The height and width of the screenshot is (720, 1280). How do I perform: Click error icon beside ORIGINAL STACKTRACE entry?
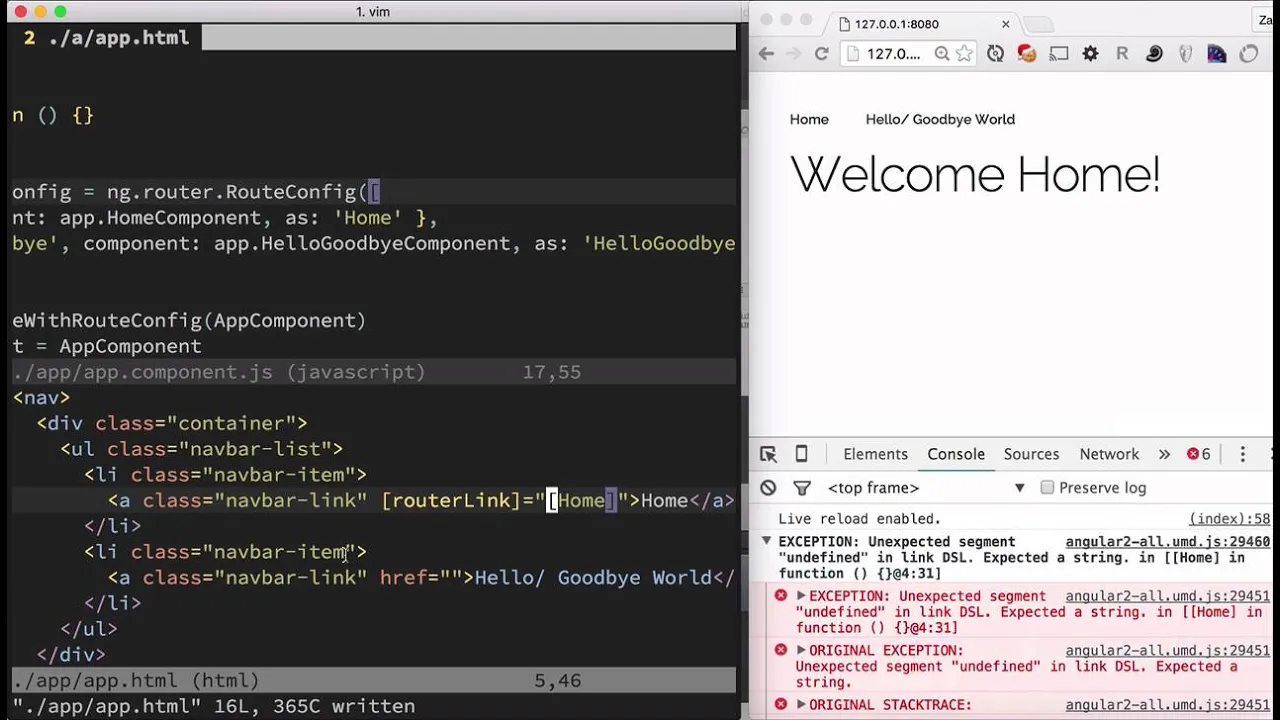(781, 704)
